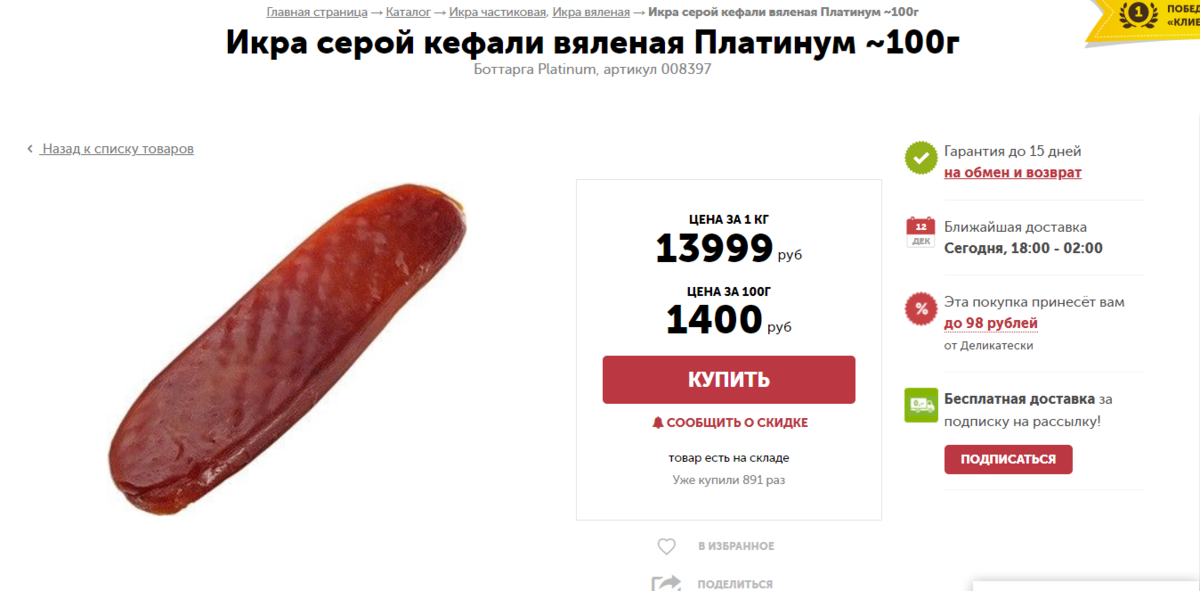Click the winner award badge icon
The width and height of the screenshot is (1200, 591).
1137,15
